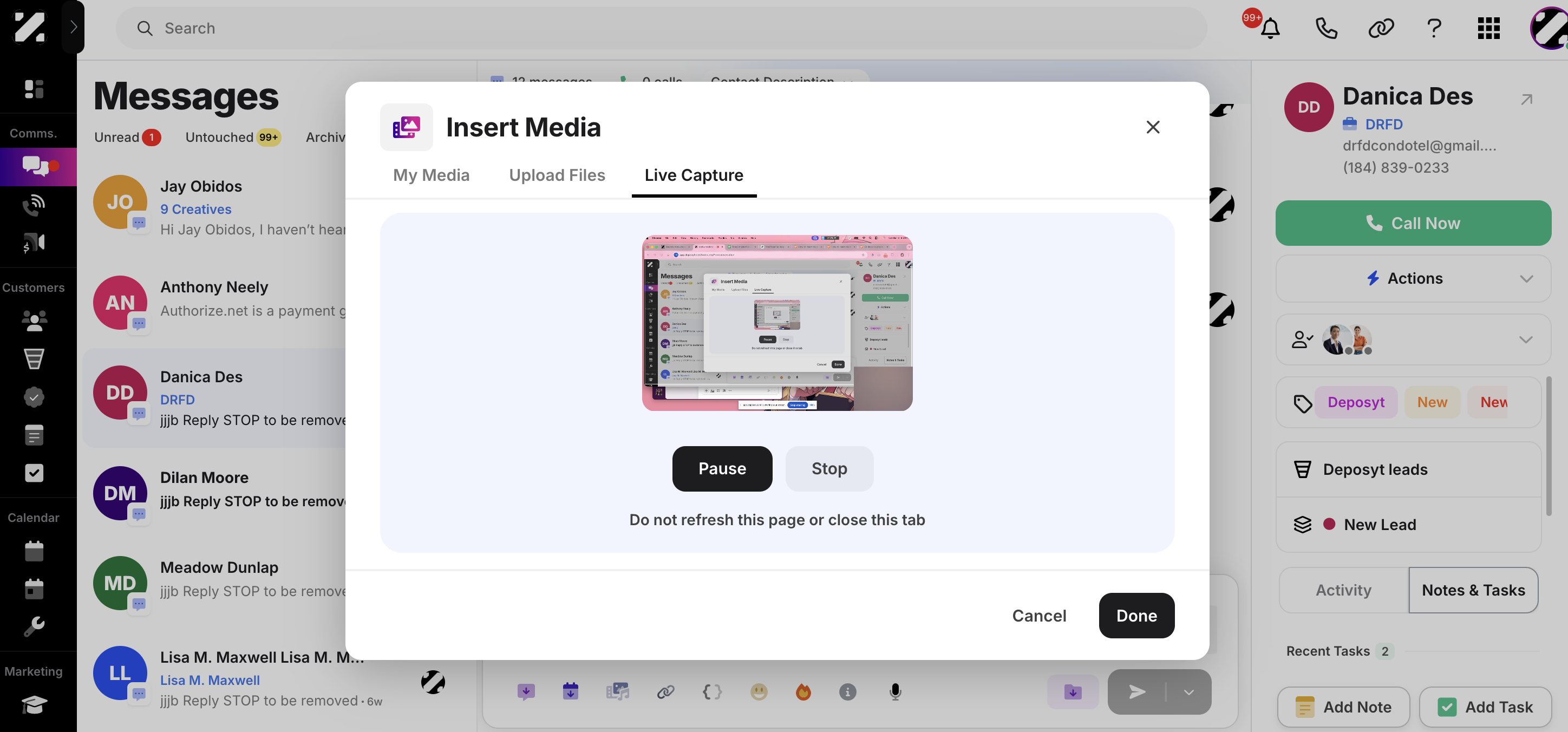
Task: Switch to the My Media tab
Action: pyautogui.click(x=431, y=175)
